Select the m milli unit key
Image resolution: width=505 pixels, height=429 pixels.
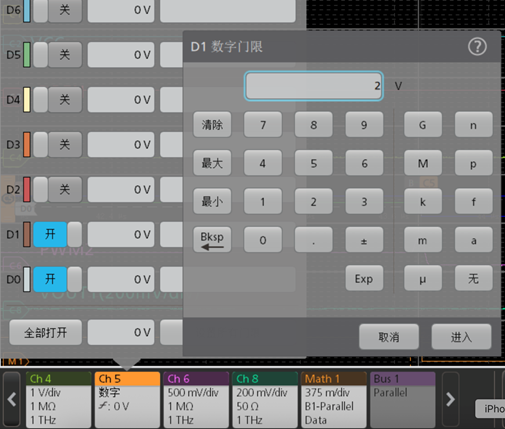coord(423,240)
